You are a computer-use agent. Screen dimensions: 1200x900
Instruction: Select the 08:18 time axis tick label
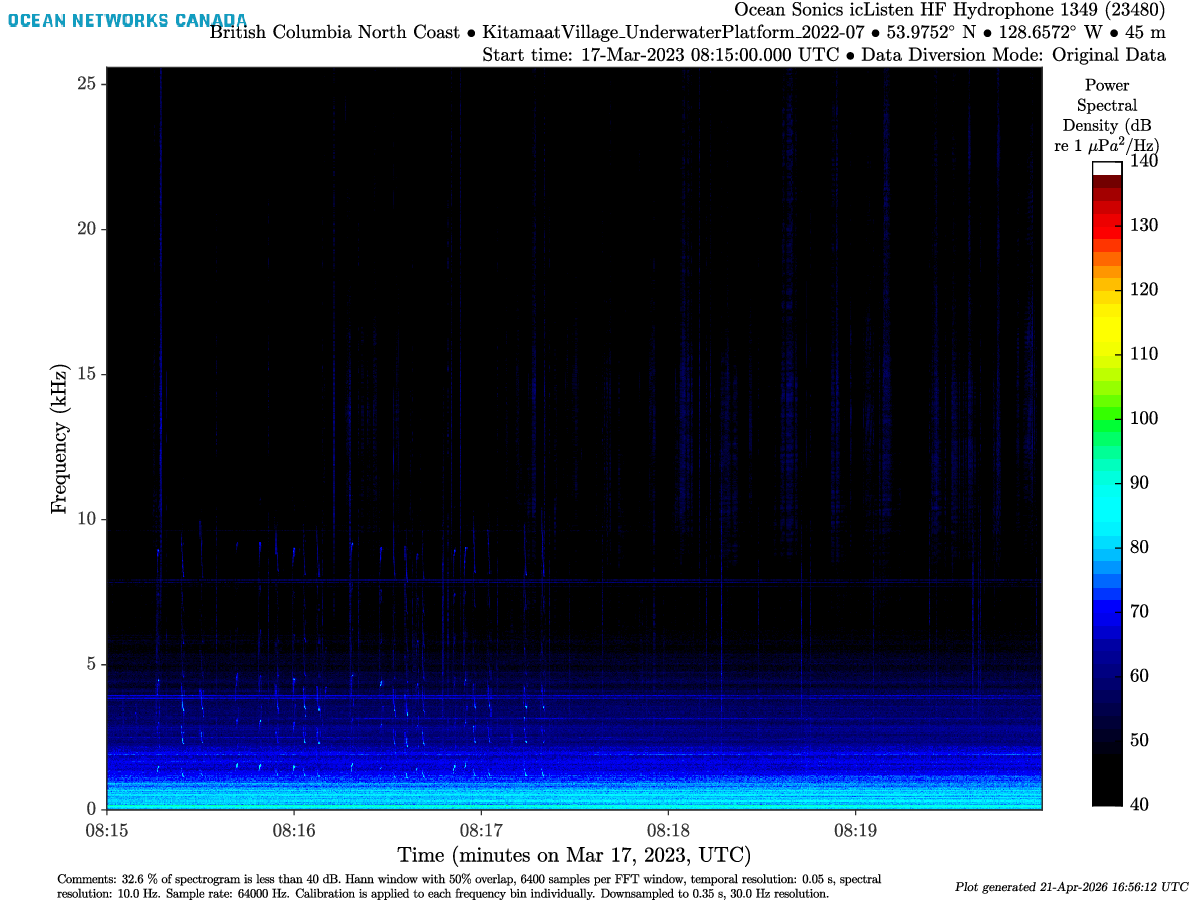tap(668, 830)
